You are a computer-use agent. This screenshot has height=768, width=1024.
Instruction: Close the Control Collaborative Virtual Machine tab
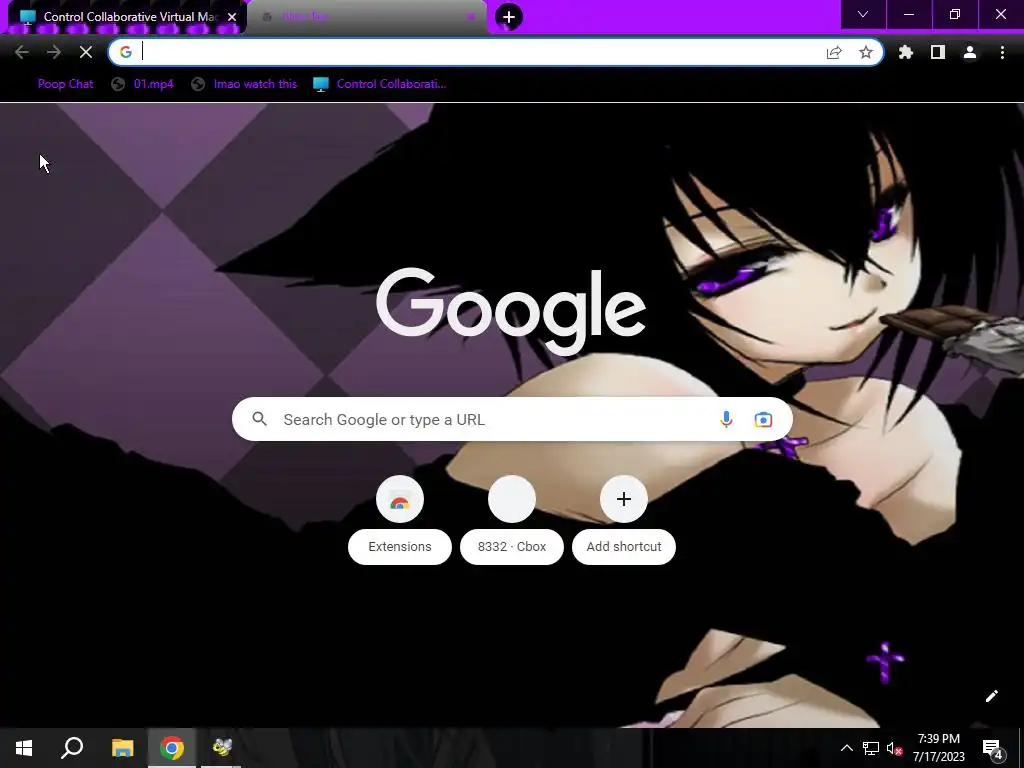232,17
